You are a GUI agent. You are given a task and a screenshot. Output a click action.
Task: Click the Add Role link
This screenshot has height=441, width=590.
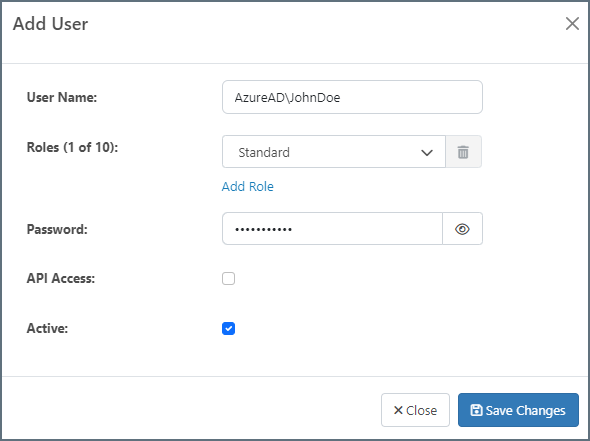(x=248, y=187)
